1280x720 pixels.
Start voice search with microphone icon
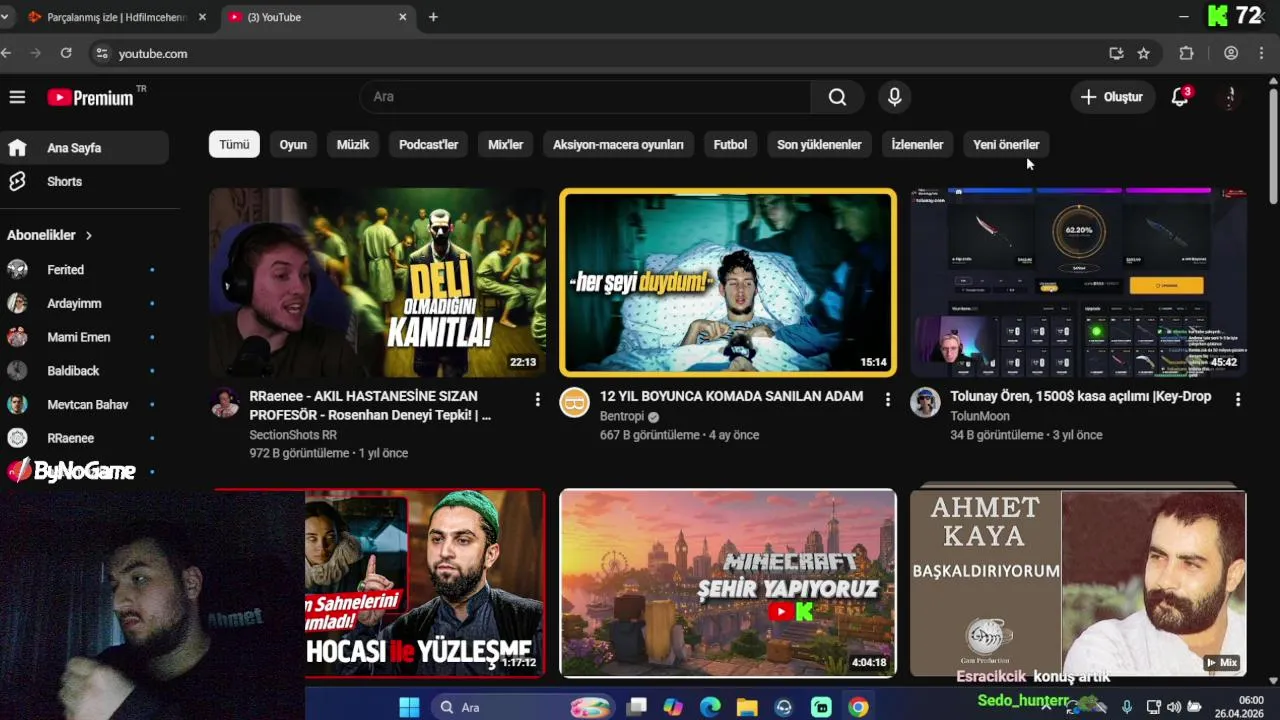pyautogui.click(x=894, y=97)
